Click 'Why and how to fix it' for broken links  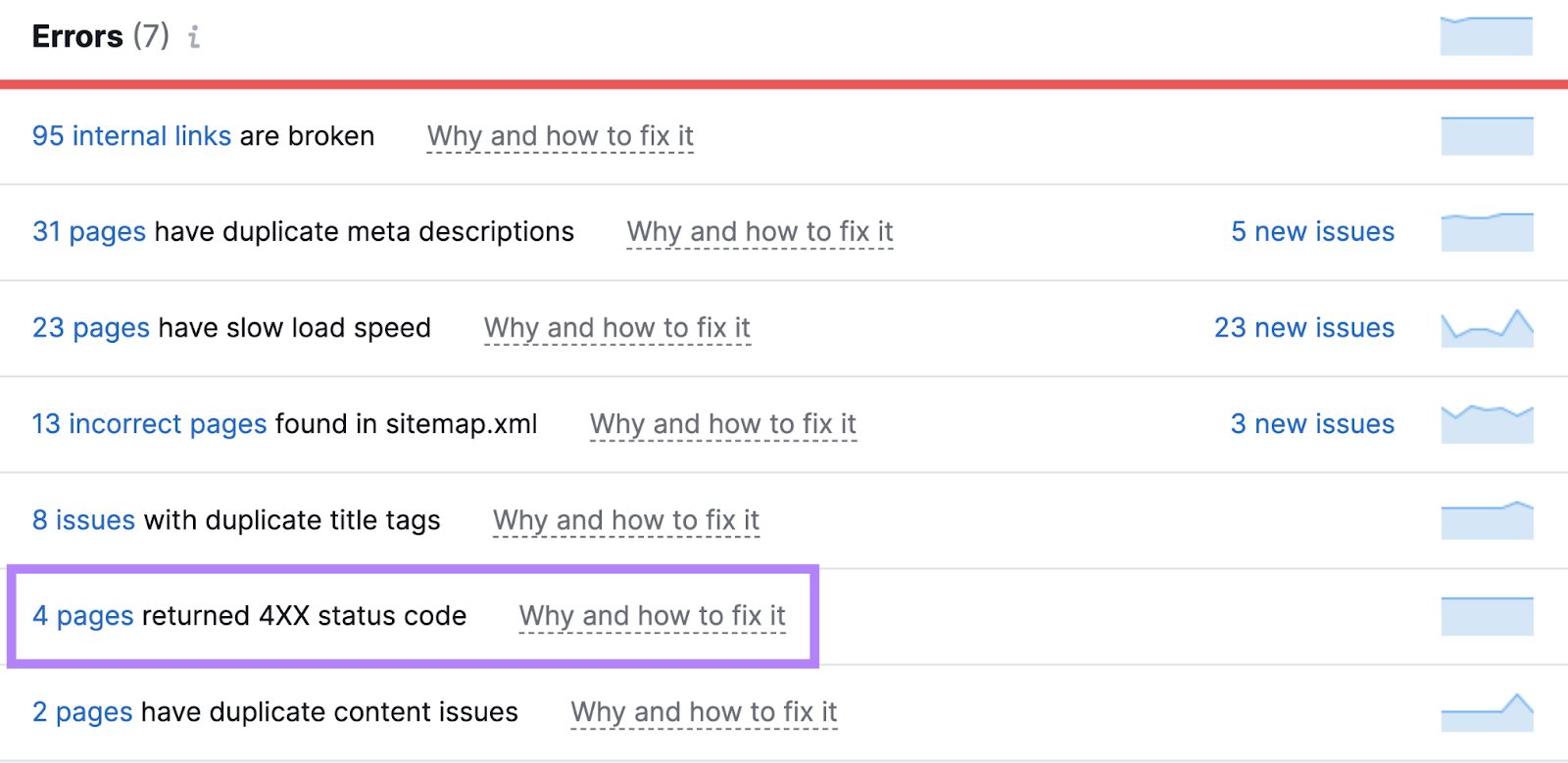(x=560, y=136)
